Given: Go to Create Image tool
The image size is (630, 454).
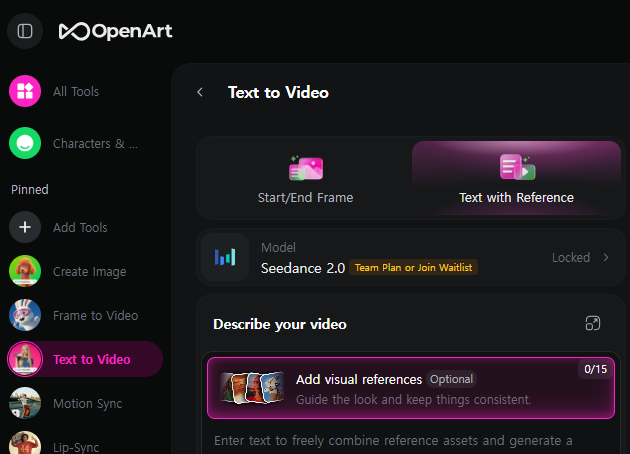Looking at the screenshot, I should (90, 272).
